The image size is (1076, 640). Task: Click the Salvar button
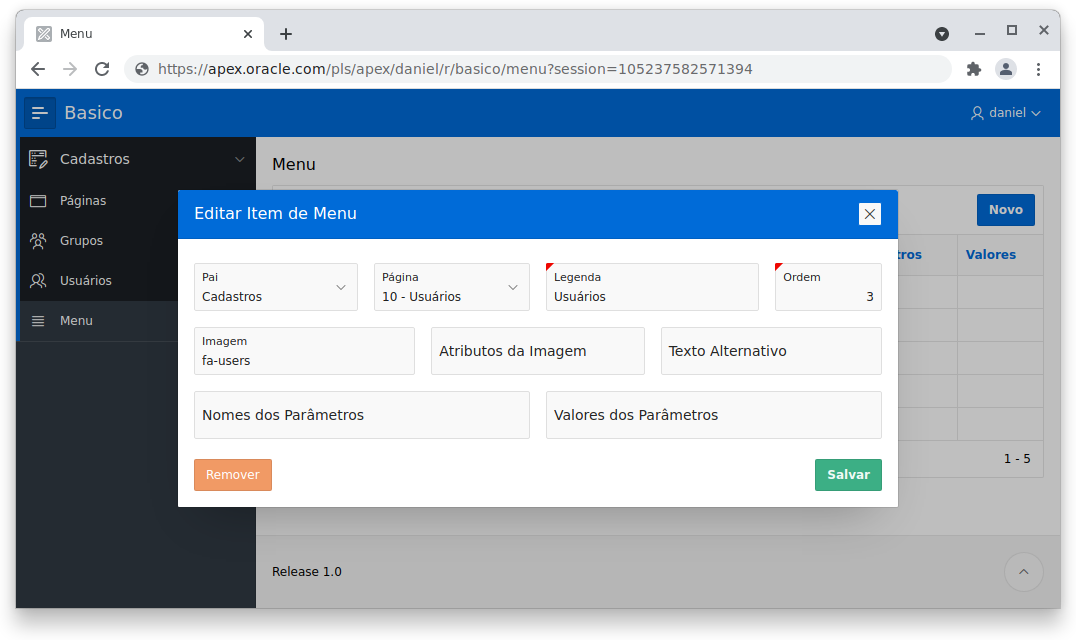click(847, 475)
